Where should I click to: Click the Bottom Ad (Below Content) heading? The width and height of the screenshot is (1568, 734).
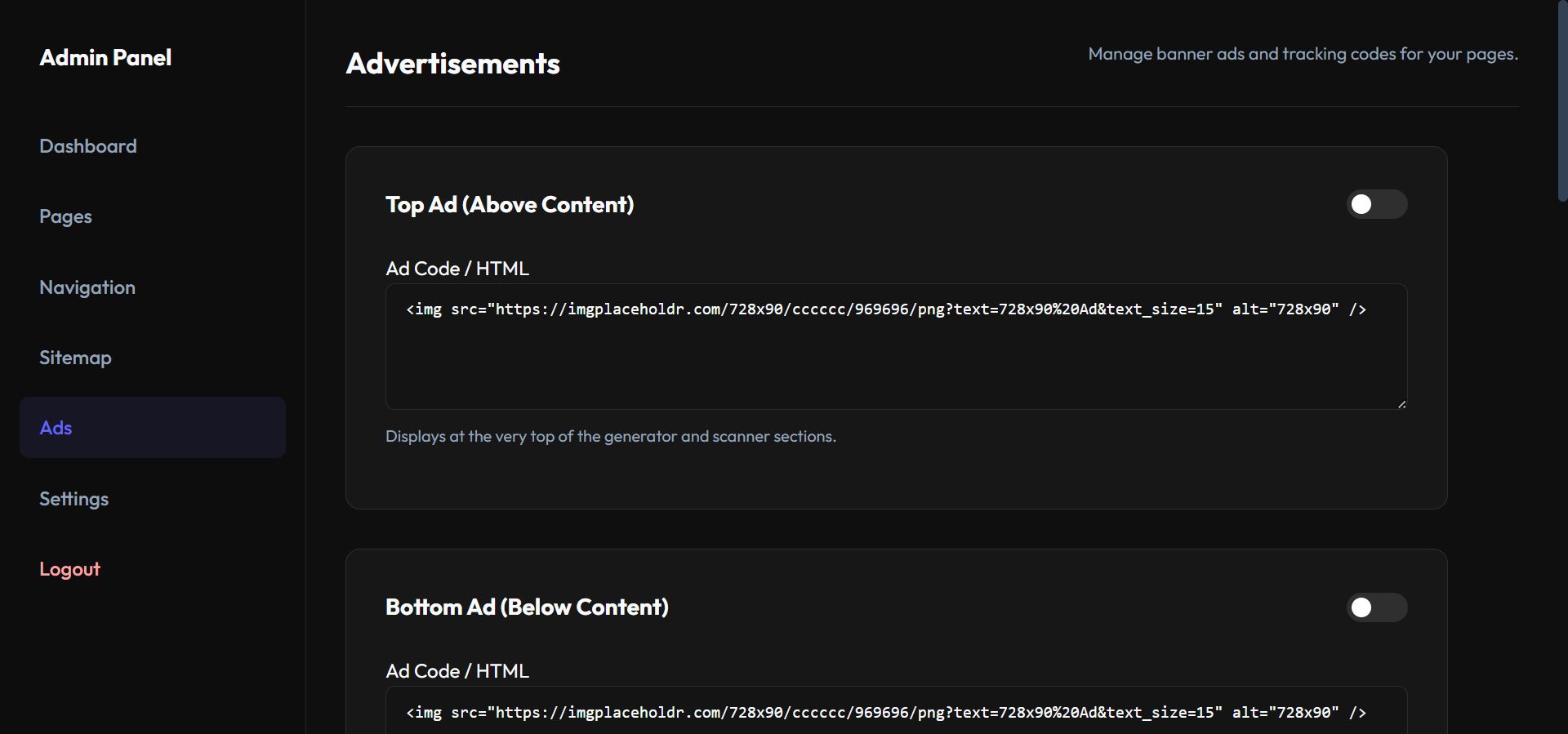[x=527, y=607]
